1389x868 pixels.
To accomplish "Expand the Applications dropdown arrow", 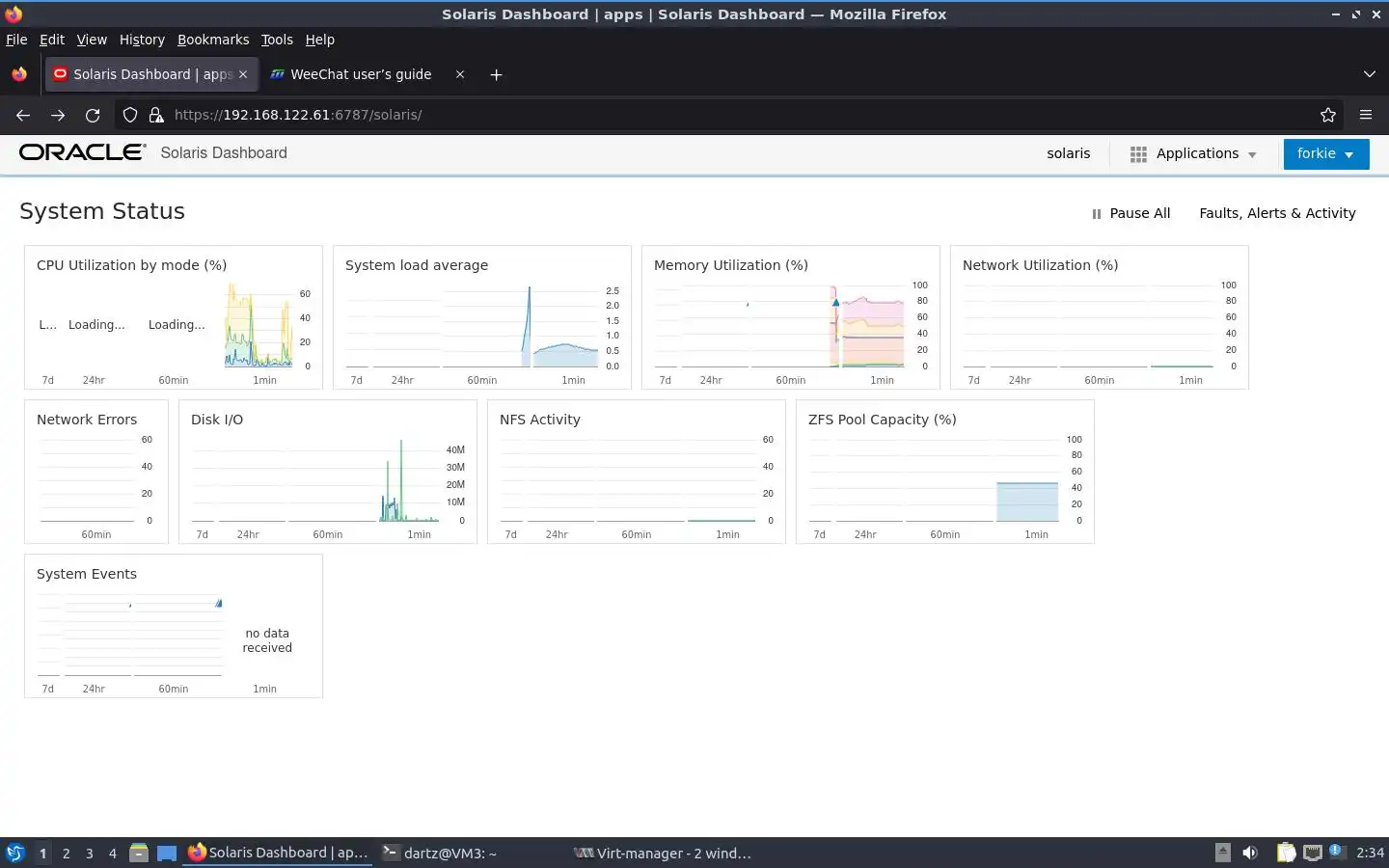I will click(x=1252, y=154).
